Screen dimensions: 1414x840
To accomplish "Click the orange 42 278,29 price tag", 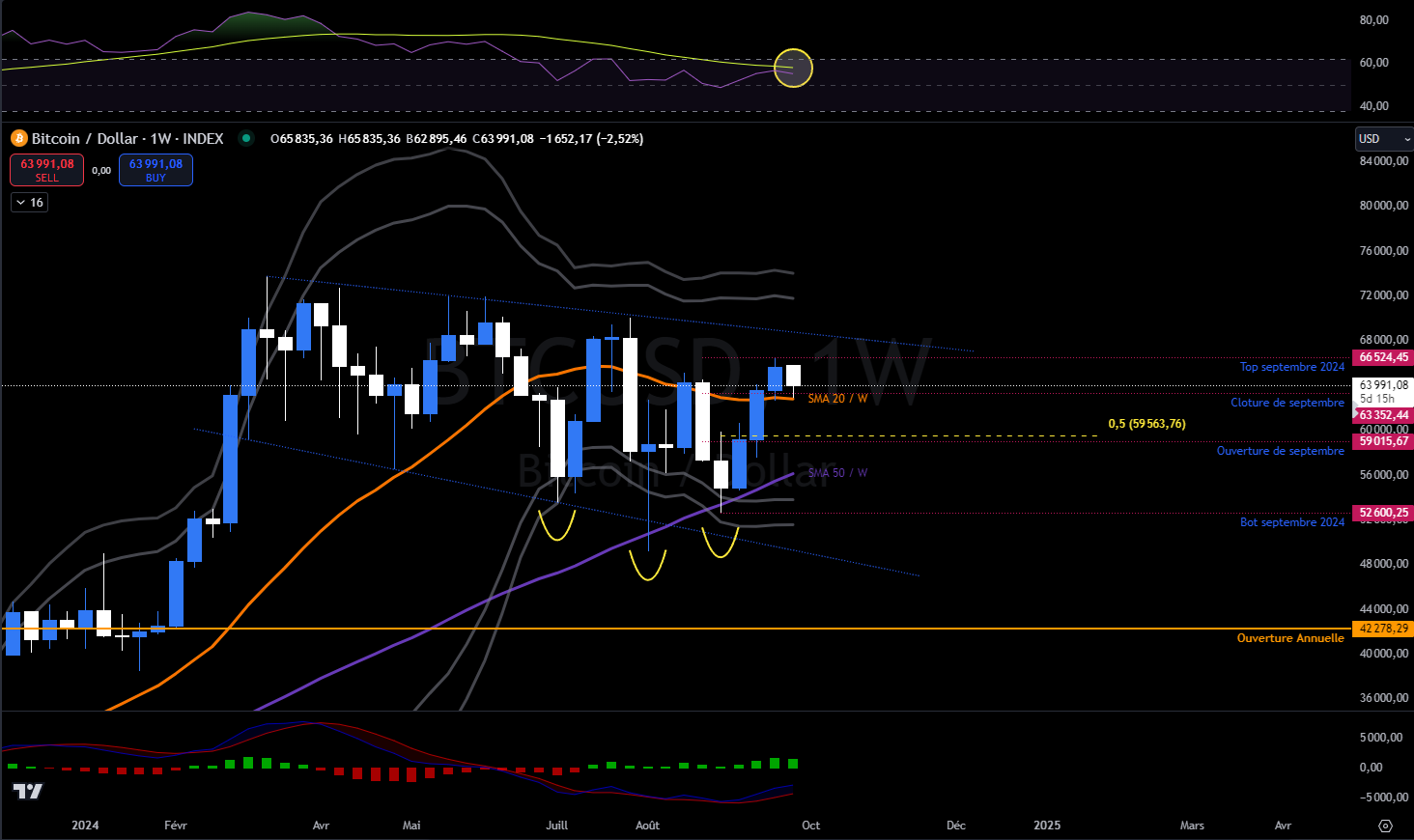I will [x=1383, y=629].
